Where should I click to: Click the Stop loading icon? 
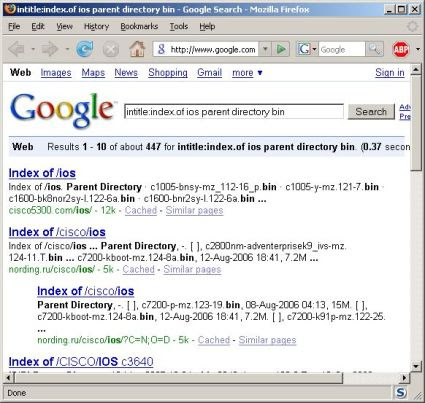coord(111,50)
